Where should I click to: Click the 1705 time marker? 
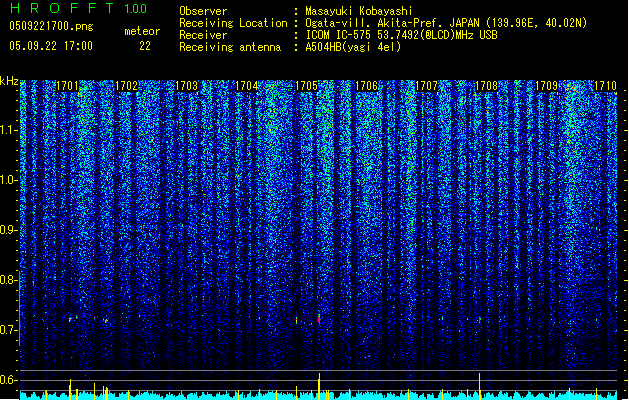click(306, 86)
